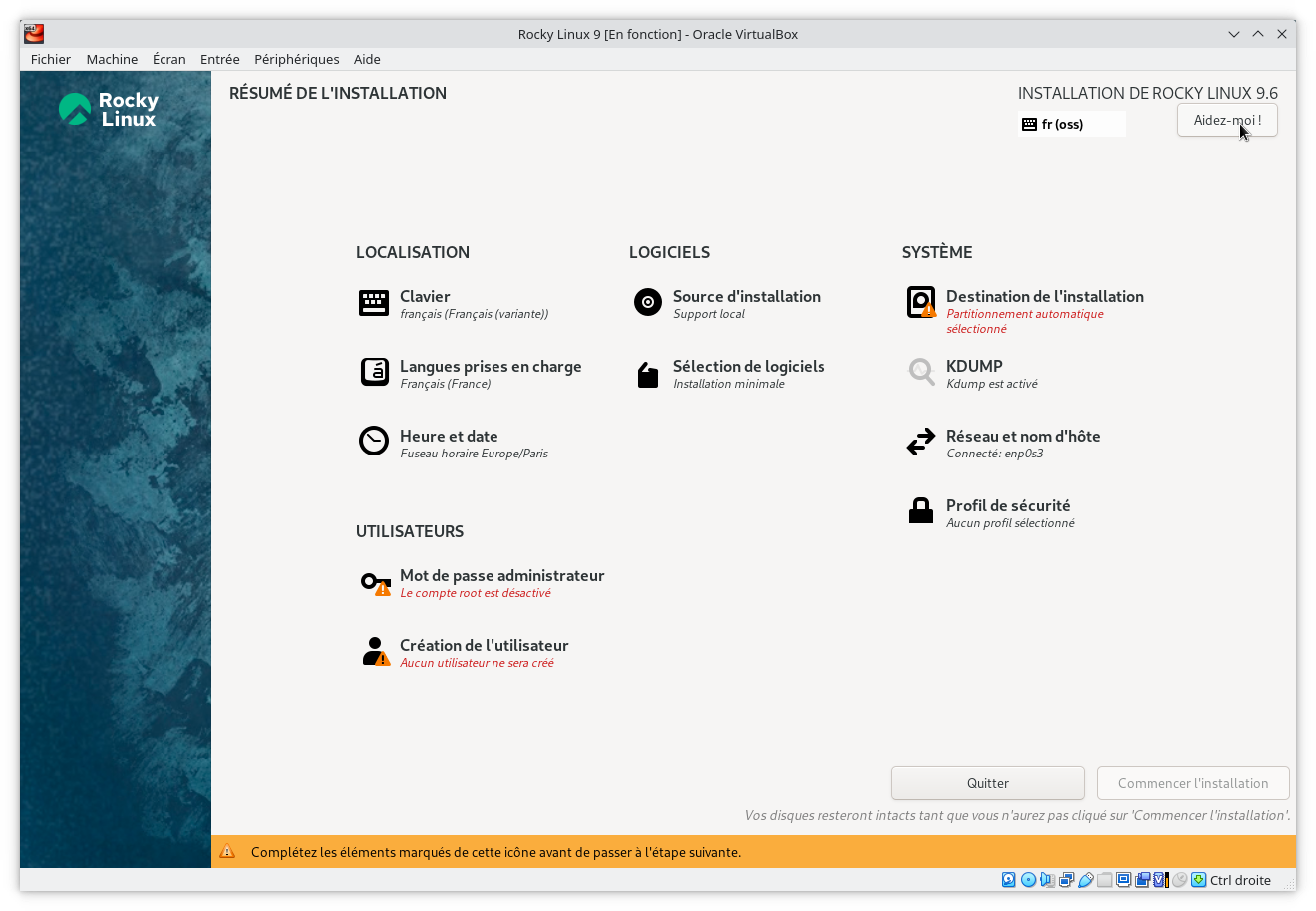1316x911 pixels.
Task: Set the Mot de passe administrateur
Action: (501, 575)
